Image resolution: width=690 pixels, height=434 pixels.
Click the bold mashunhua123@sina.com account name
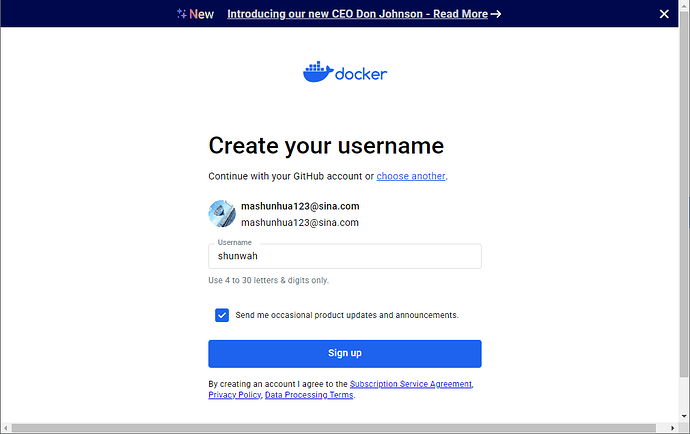pyautogui.click(x=300, y=206)
